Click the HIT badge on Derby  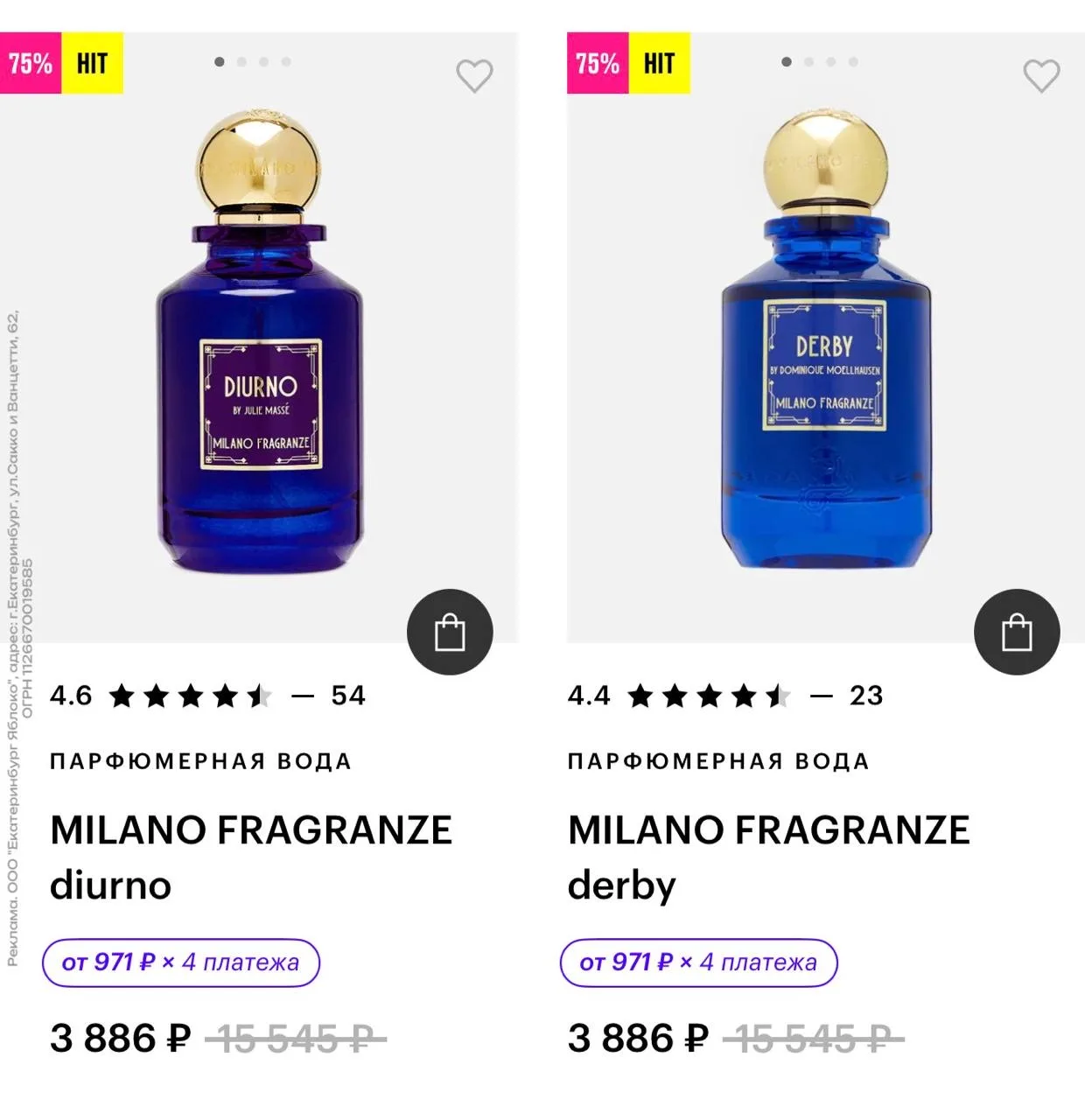coord(659,63)
